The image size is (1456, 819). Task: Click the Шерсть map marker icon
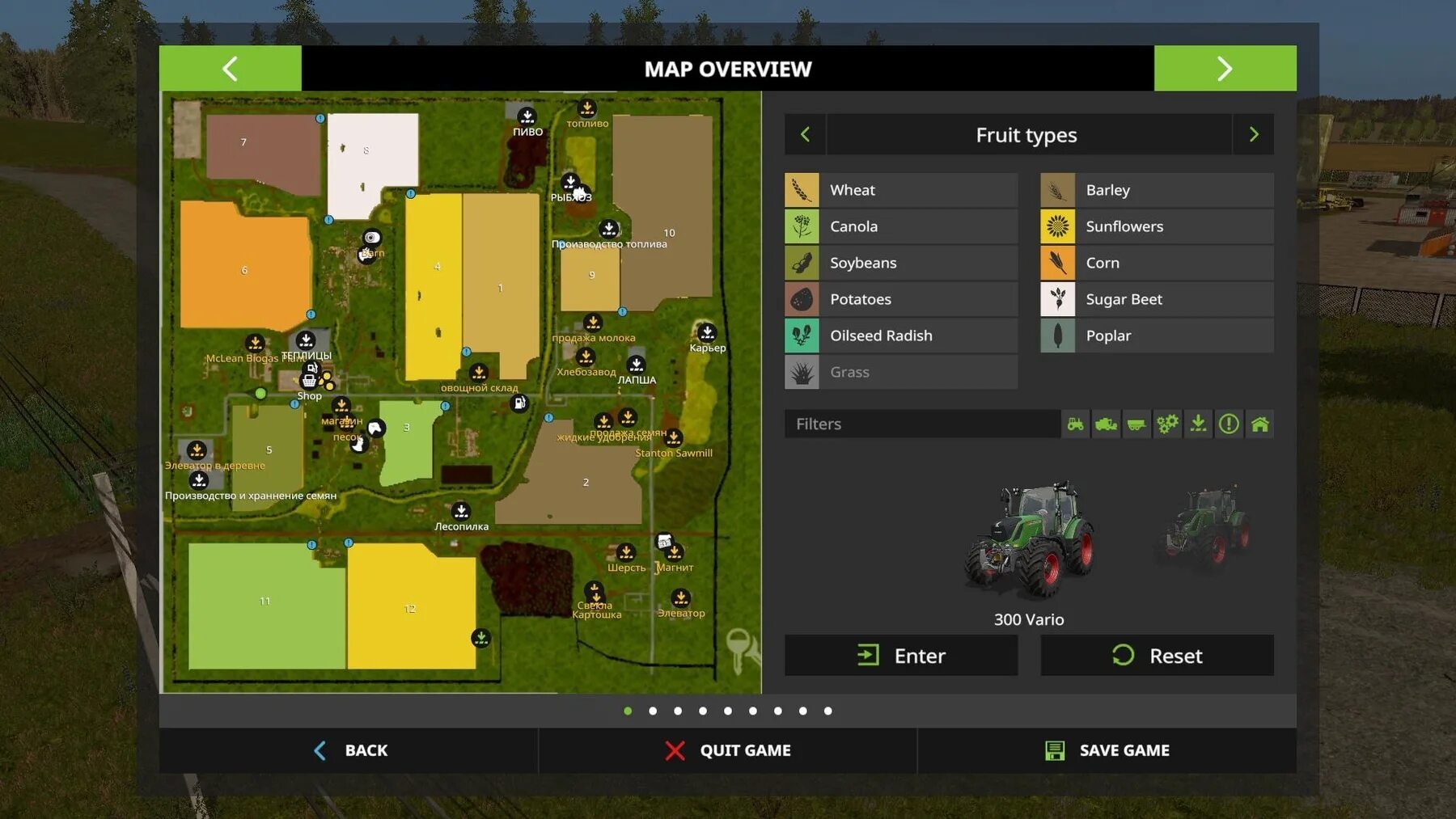tap(626, 551)
